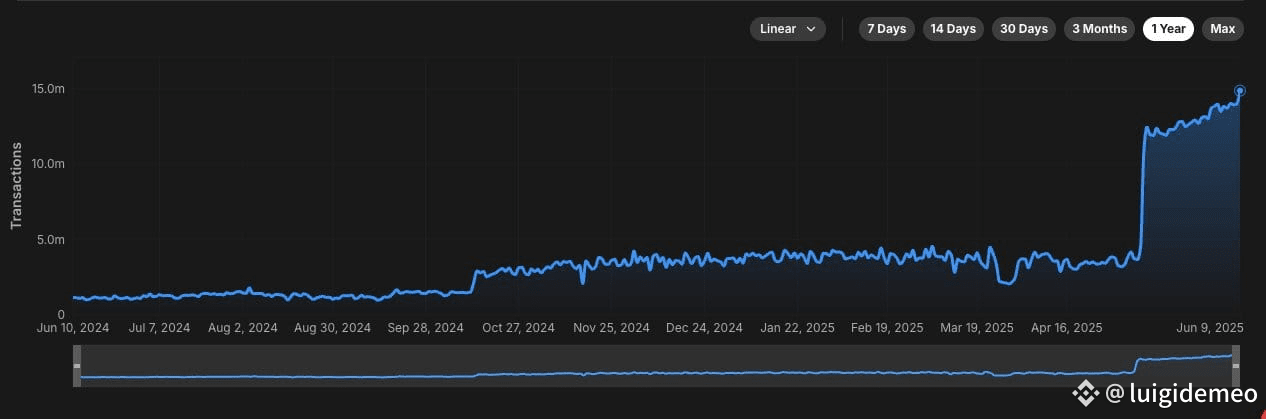The width and height of the screenshot is (1266, 419).
Task: Switch to the 3 Months range
Action: (x=1099, y=29)
